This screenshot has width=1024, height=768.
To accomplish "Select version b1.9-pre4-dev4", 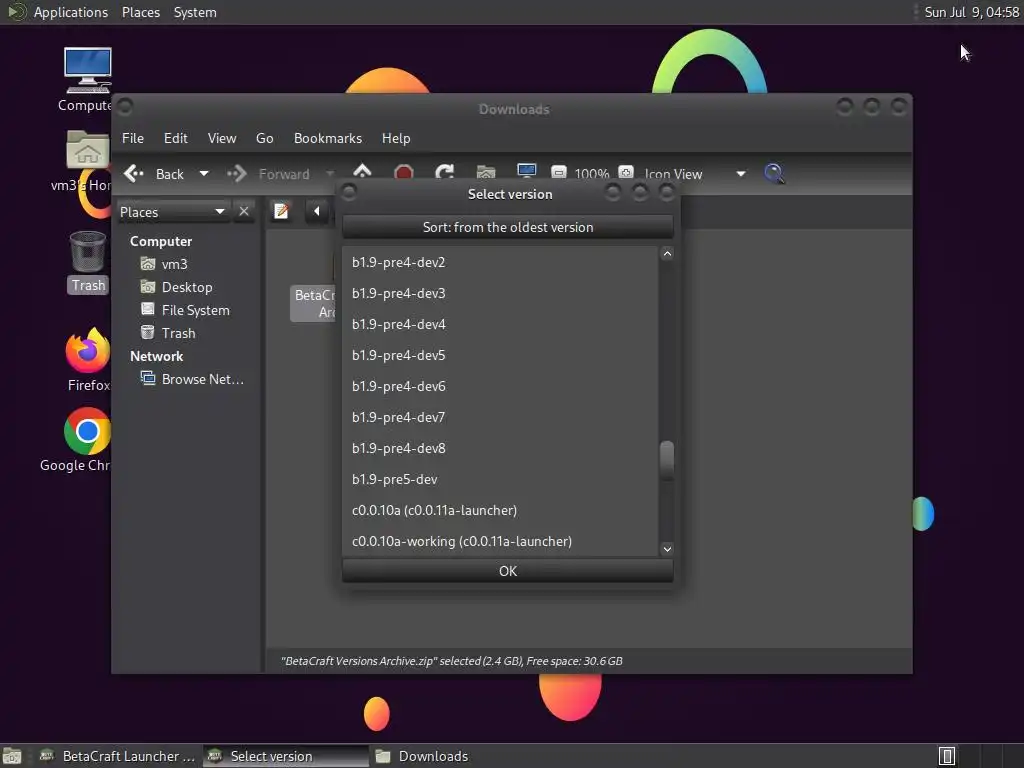I will [500, 324].
